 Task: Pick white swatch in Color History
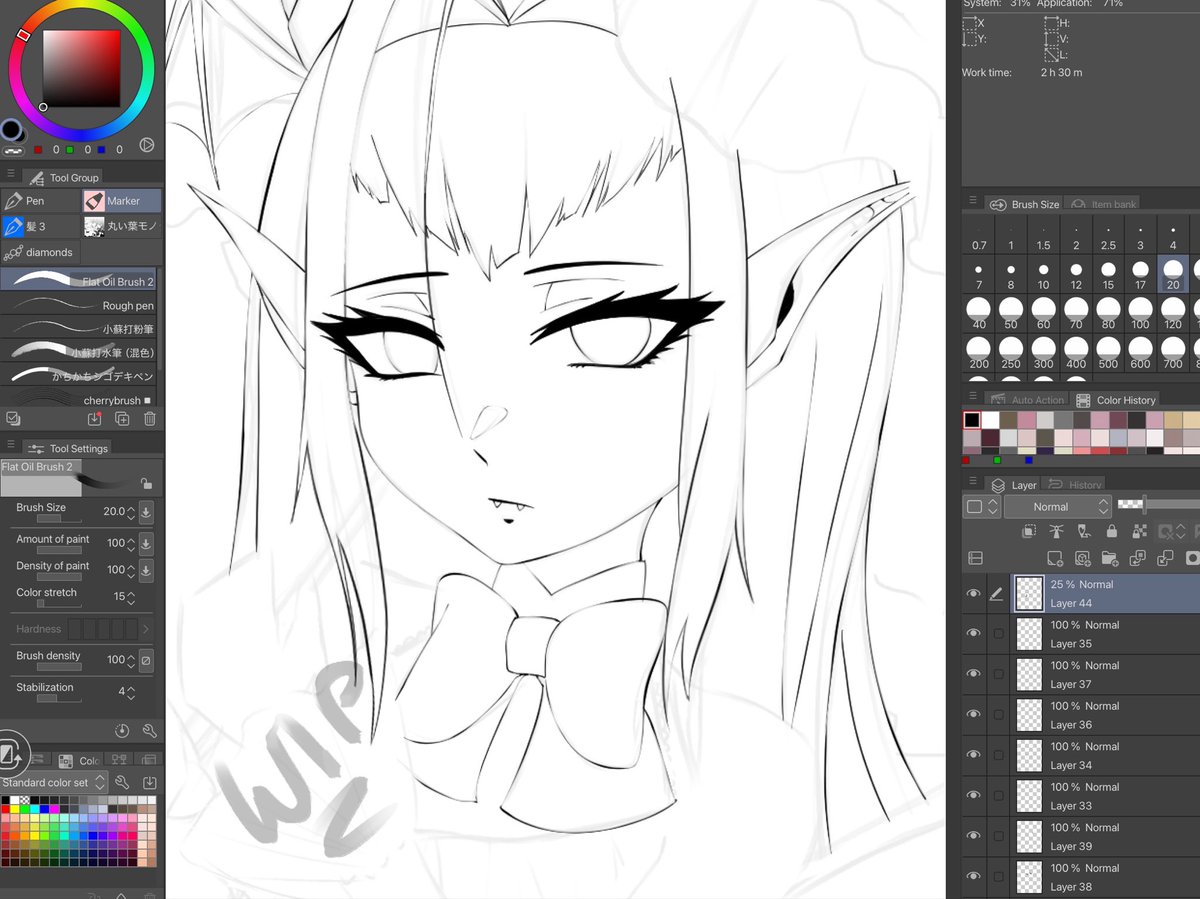pos(990,421)
